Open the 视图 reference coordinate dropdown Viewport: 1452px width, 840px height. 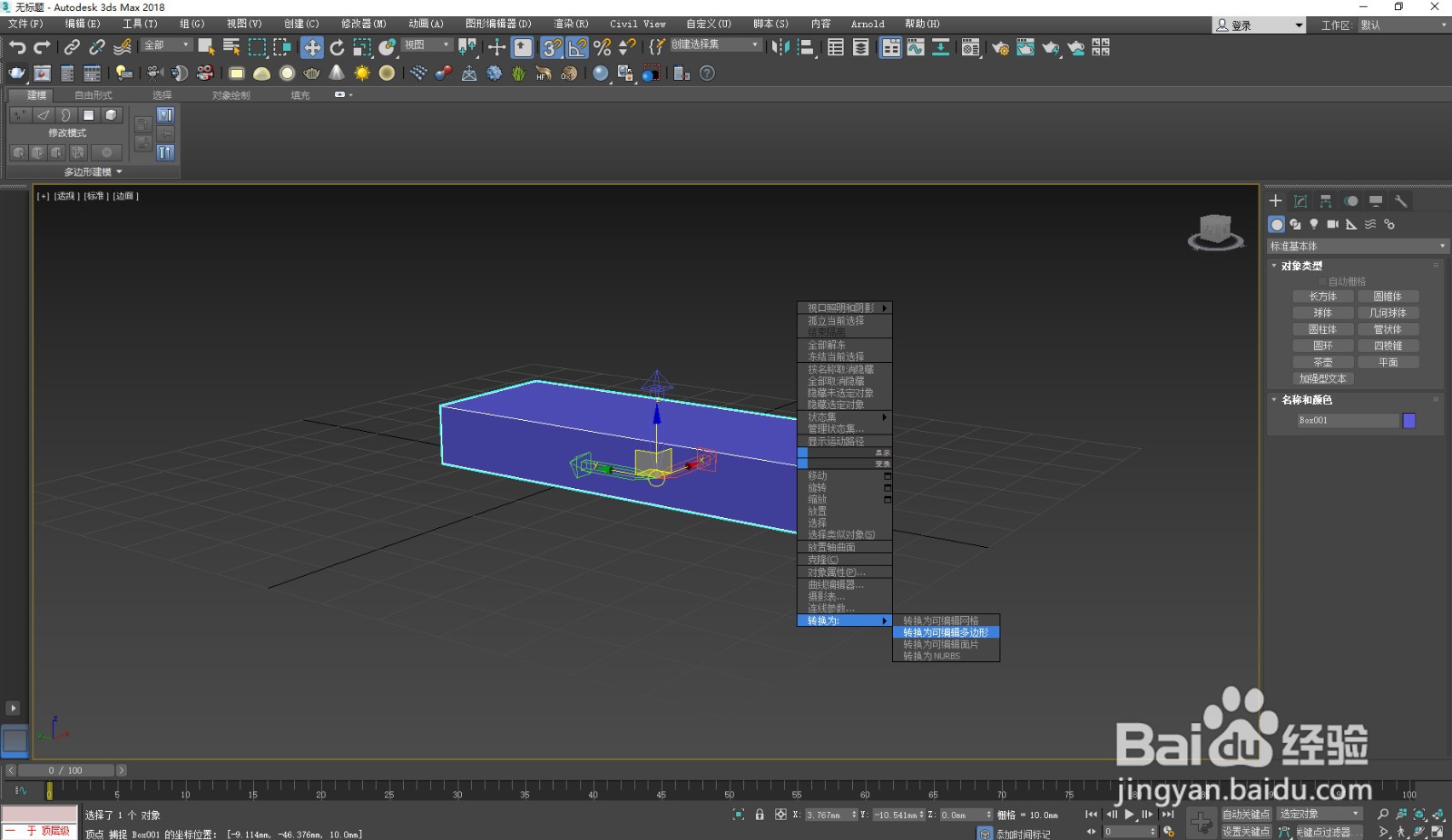(427, 44)
